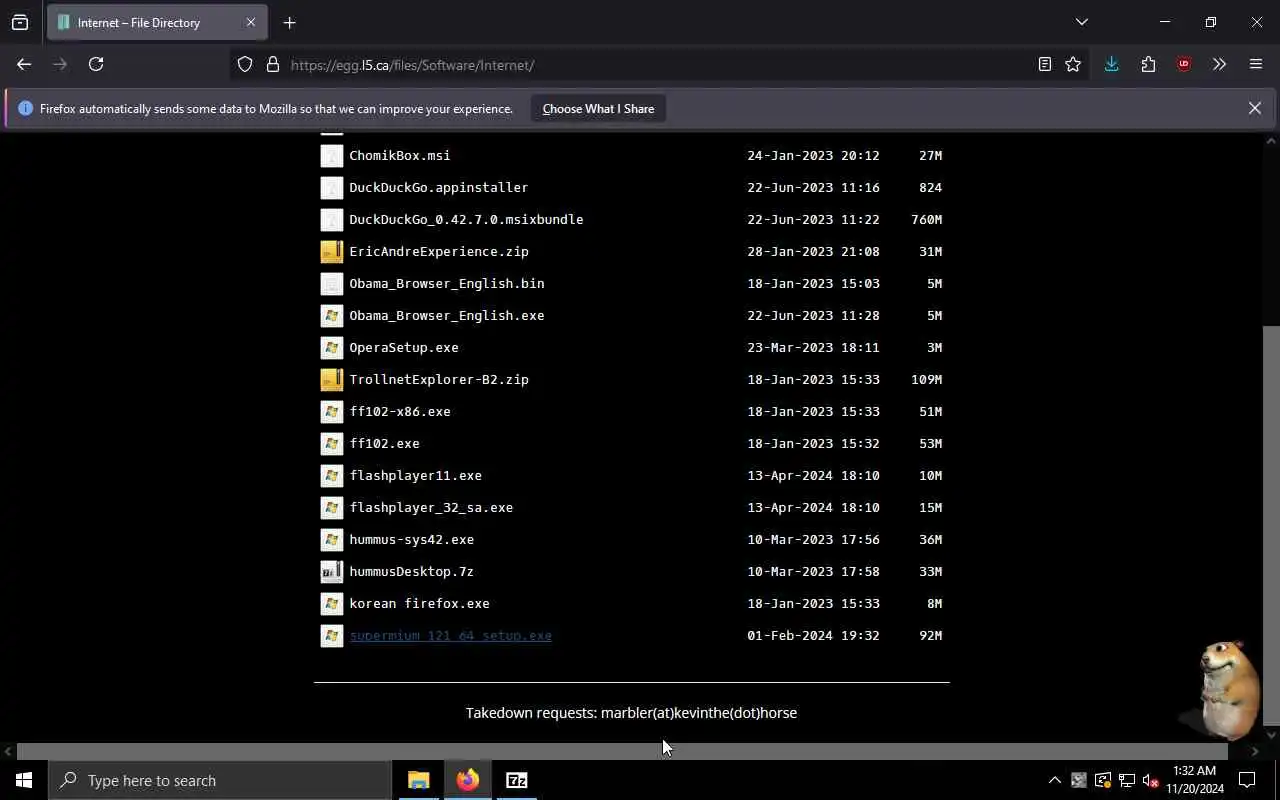Screen dimensions: 1280x800
Task: Click scroll left arrow on horizontal scrollbar
Action: 8,751
